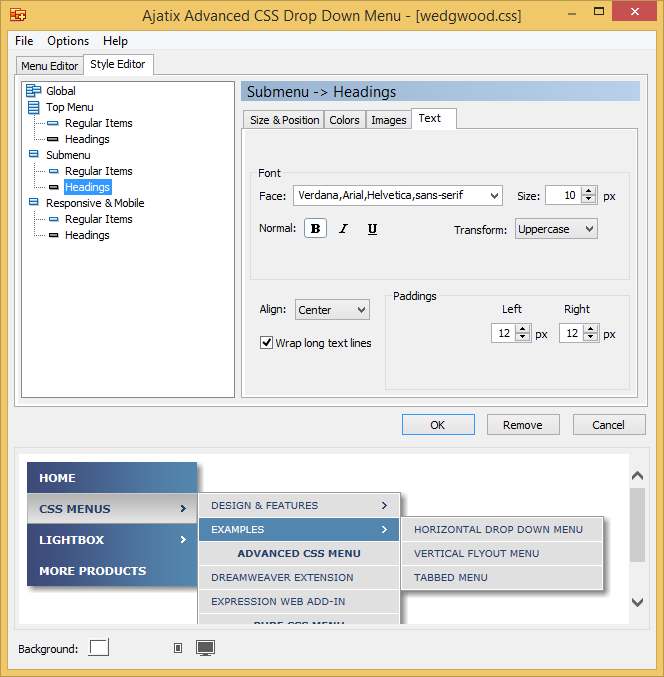Screen dimensions: 664x677
Task: Confirm with the OK button
Action: pos(438,425)
